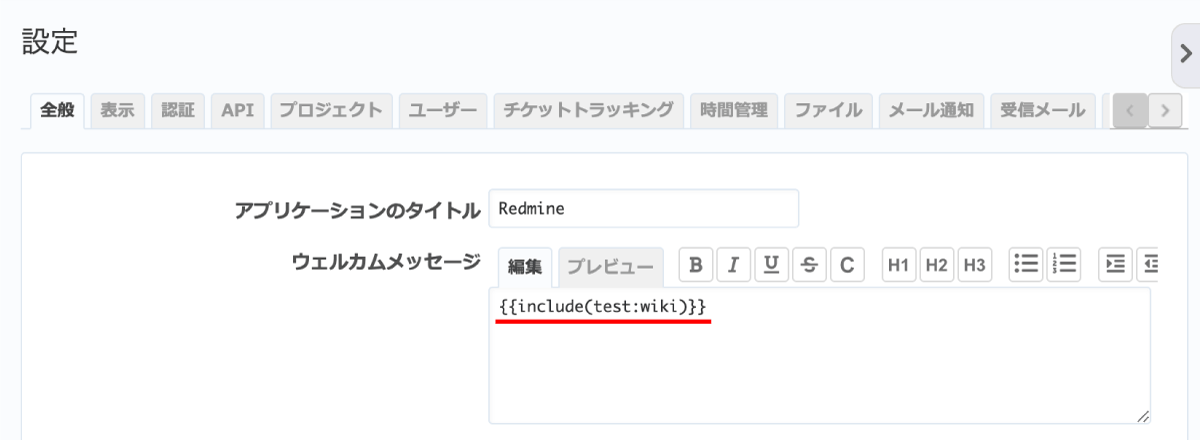Apply bold formatting in welcome message toolbar
Screen dimensions: 1200x440
point(696,265)
